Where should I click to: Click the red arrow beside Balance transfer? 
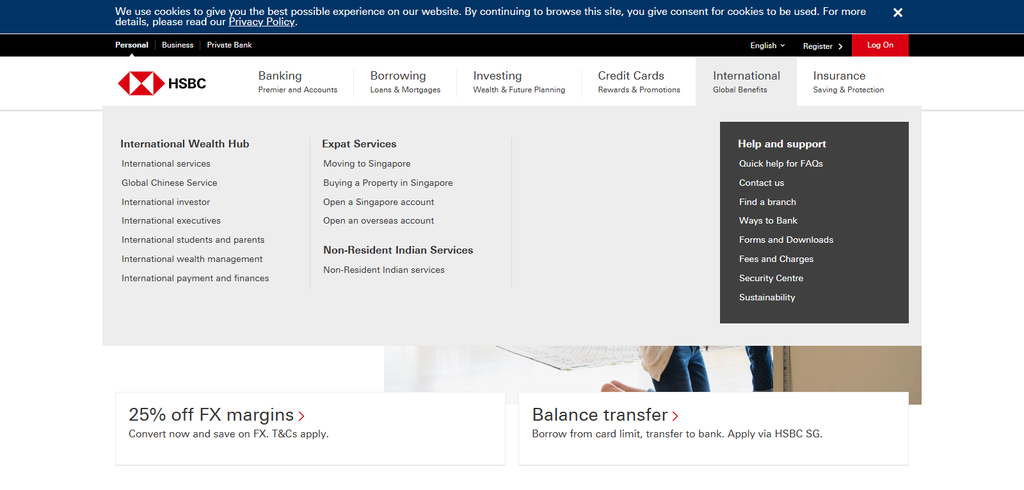click(675, 416)
